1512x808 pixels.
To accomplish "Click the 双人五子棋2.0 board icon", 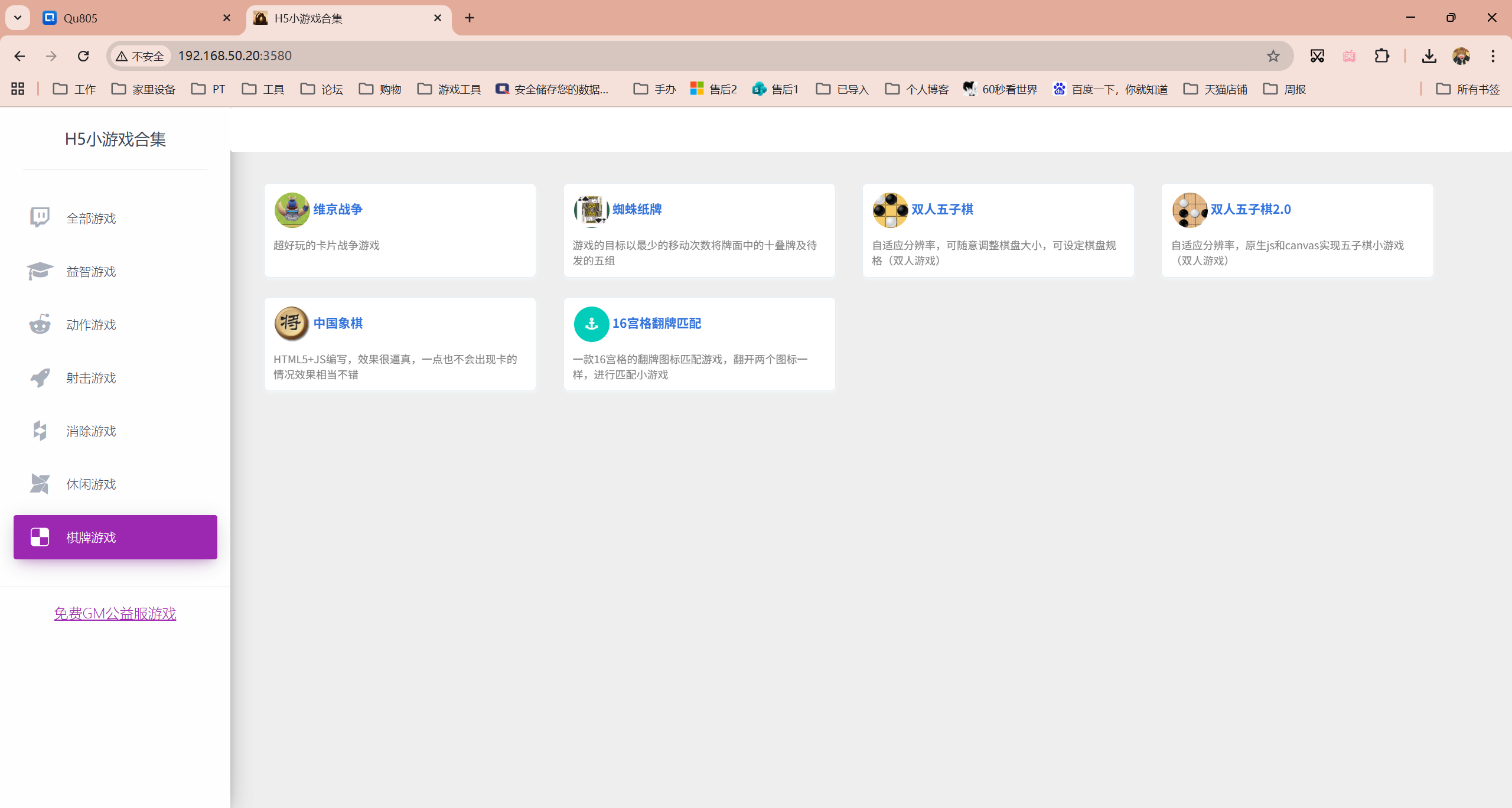I will coord(1189,210).
